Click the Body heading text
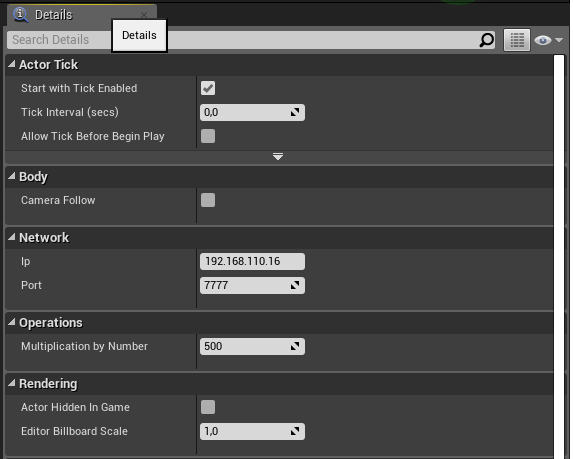Image resolution: width=573 pixels, height=459 pixels. 33,177
